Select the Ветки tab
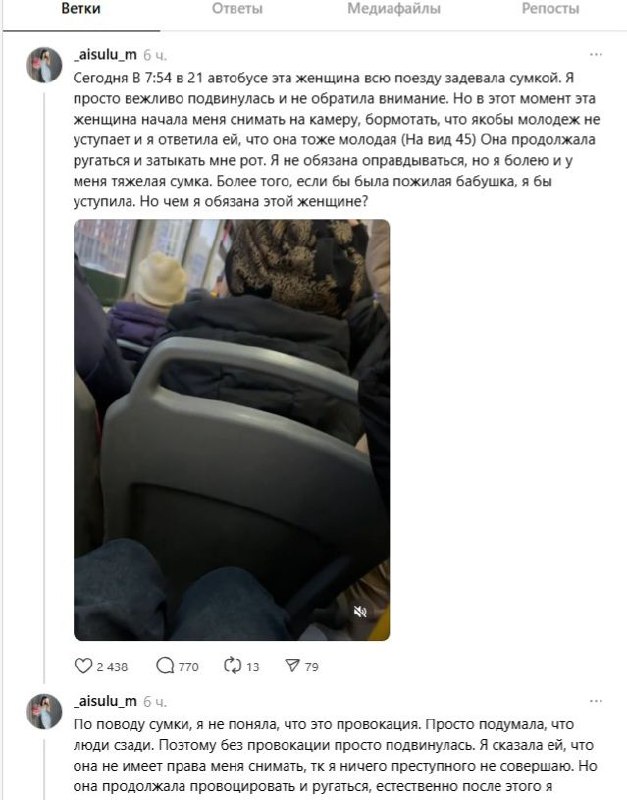This screenshot has height=800, width=627. (81, 9)
